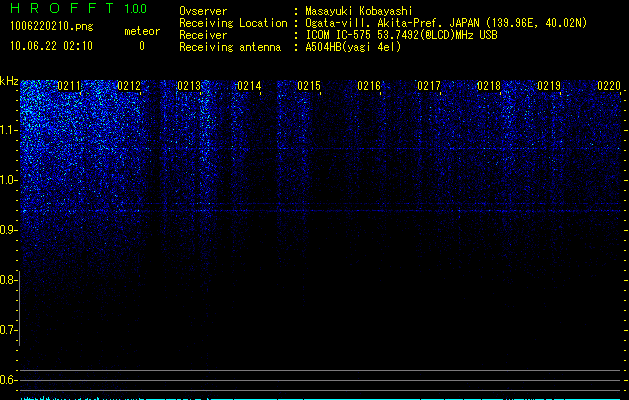Click the 0.8 frequency axis label
This screenshot has width=629, height=400.
pos(8,280)
